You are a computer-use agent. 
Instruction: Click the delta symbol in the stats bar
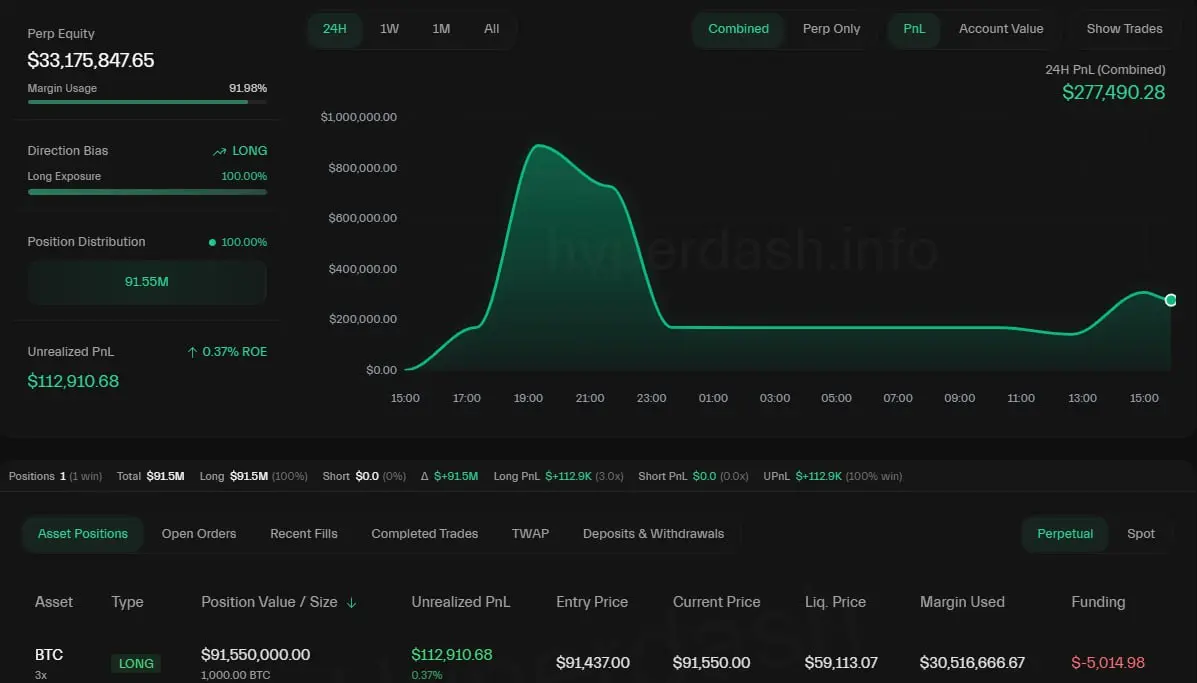pos(424,476)
